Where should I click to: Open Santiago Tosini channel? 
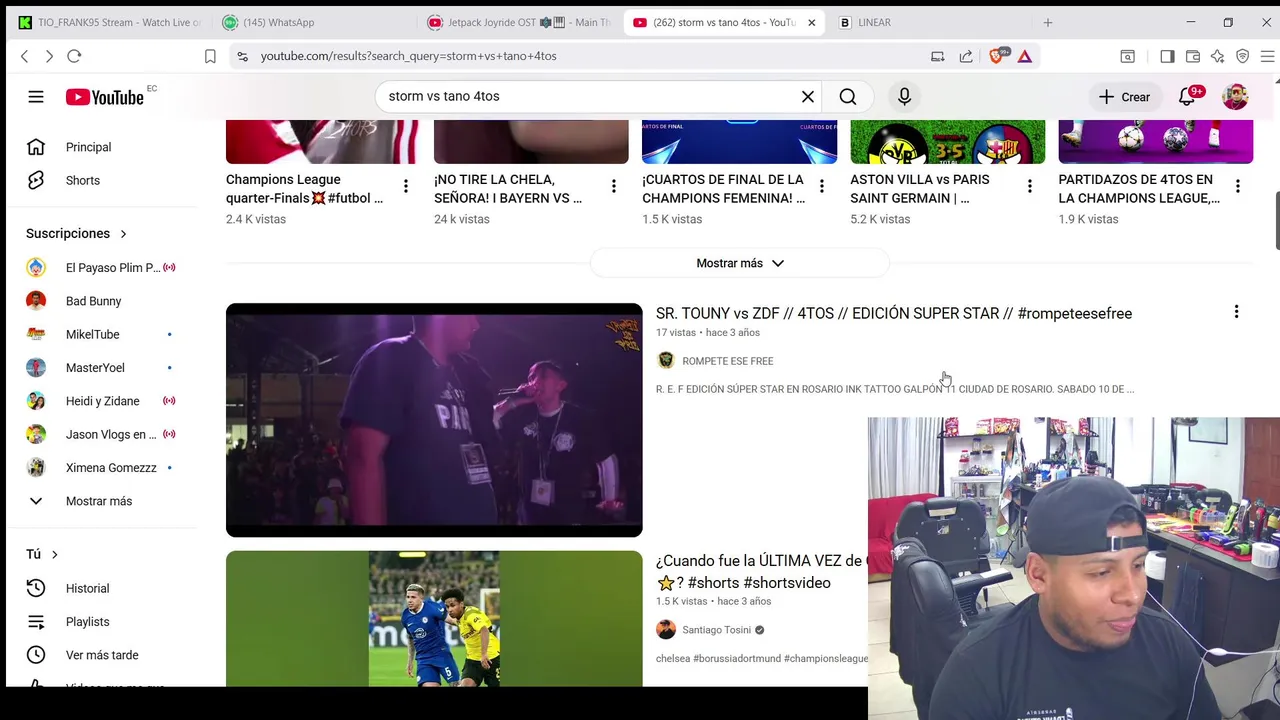coord(716,630)
